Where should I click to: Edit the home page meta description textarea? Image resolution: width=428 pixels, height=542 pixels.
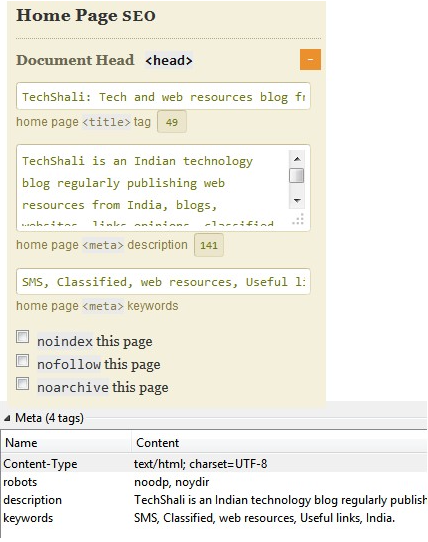[163, 188]
